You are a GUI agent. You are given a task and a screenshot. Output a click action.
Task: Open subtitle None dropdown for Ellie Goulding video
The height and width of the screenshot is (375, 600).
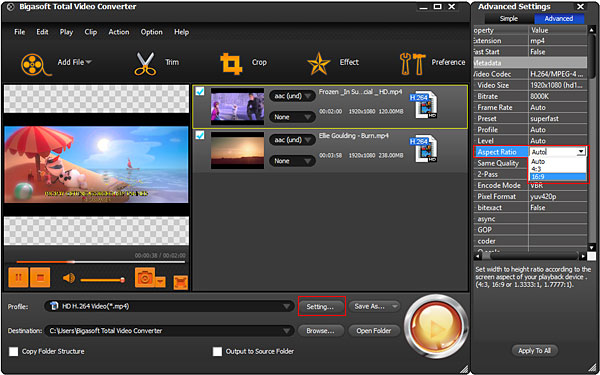(292, 161)
